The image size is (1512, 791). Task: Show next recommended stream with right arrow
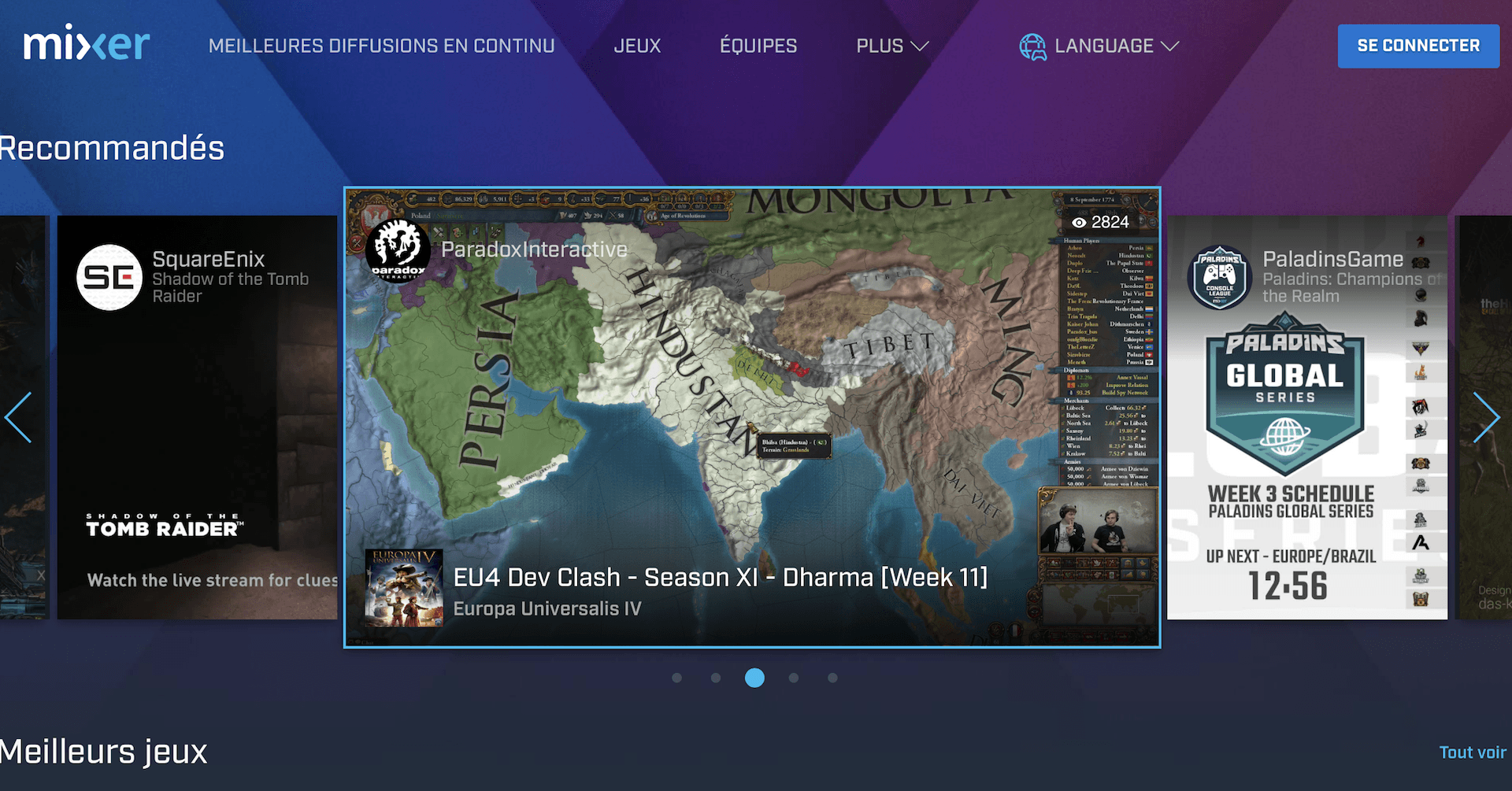tap(1486, 417)
